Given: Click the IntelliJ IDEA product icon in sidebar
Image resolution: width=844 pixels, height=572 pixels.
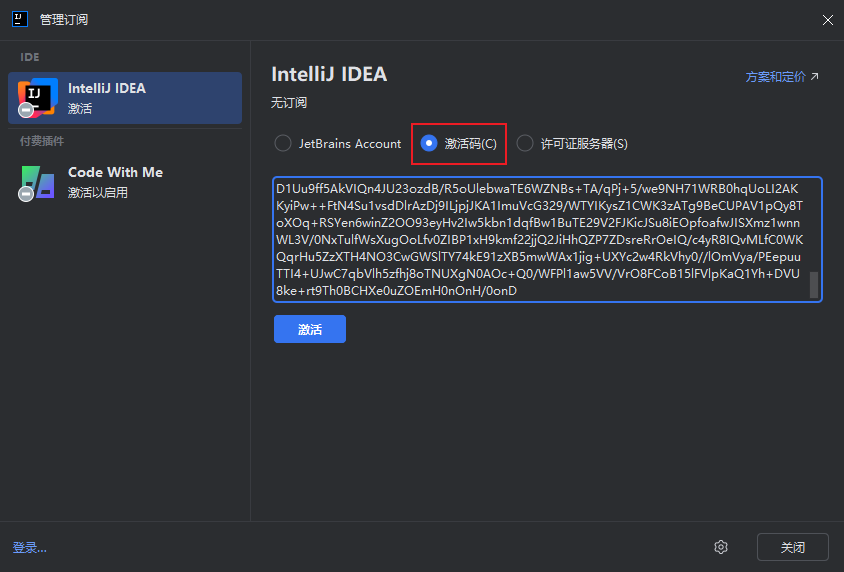Looking at the screenshot, I should pos(37,98).
